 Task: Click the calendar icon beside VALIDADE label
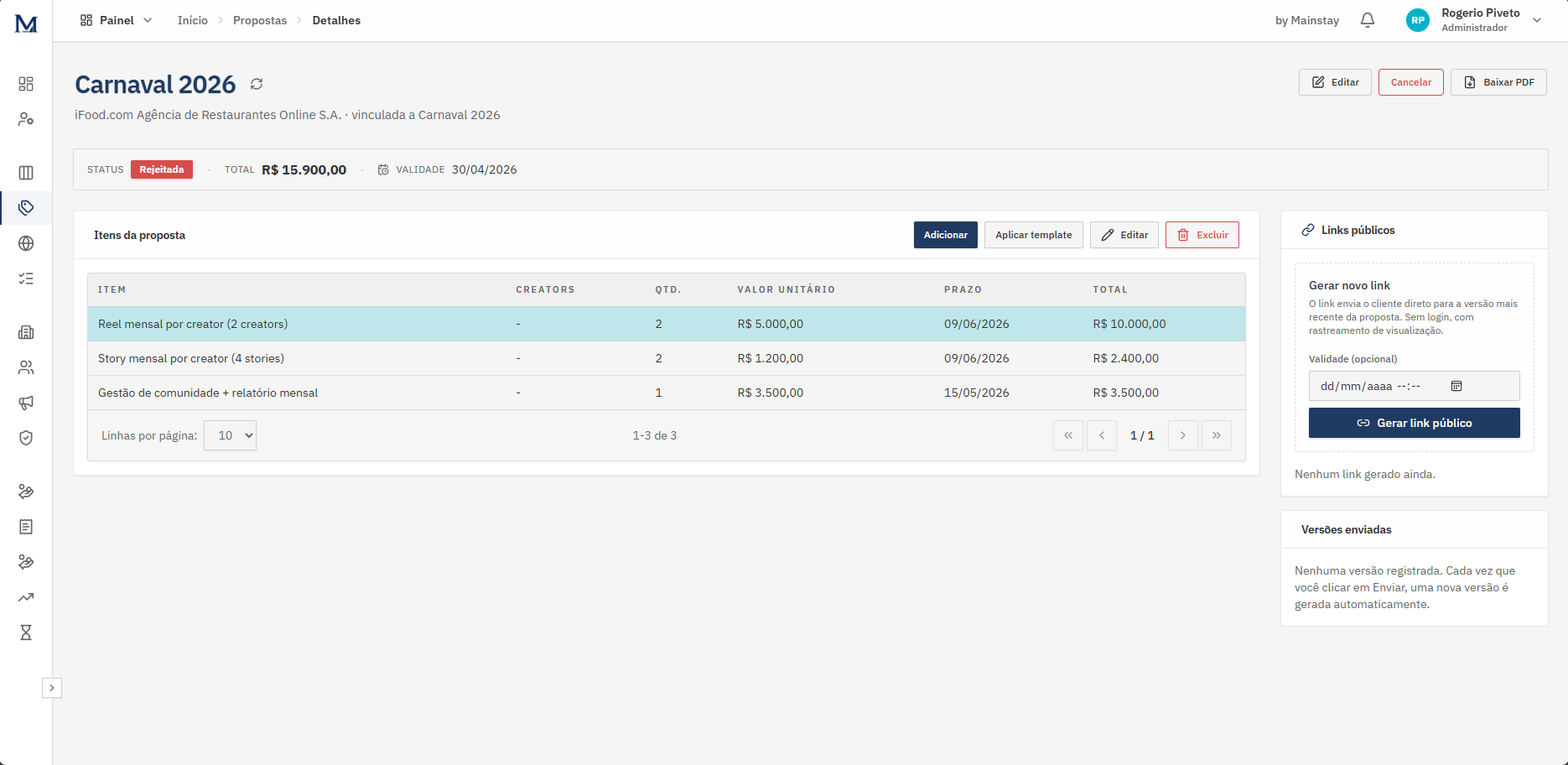[x=383, y=169]
